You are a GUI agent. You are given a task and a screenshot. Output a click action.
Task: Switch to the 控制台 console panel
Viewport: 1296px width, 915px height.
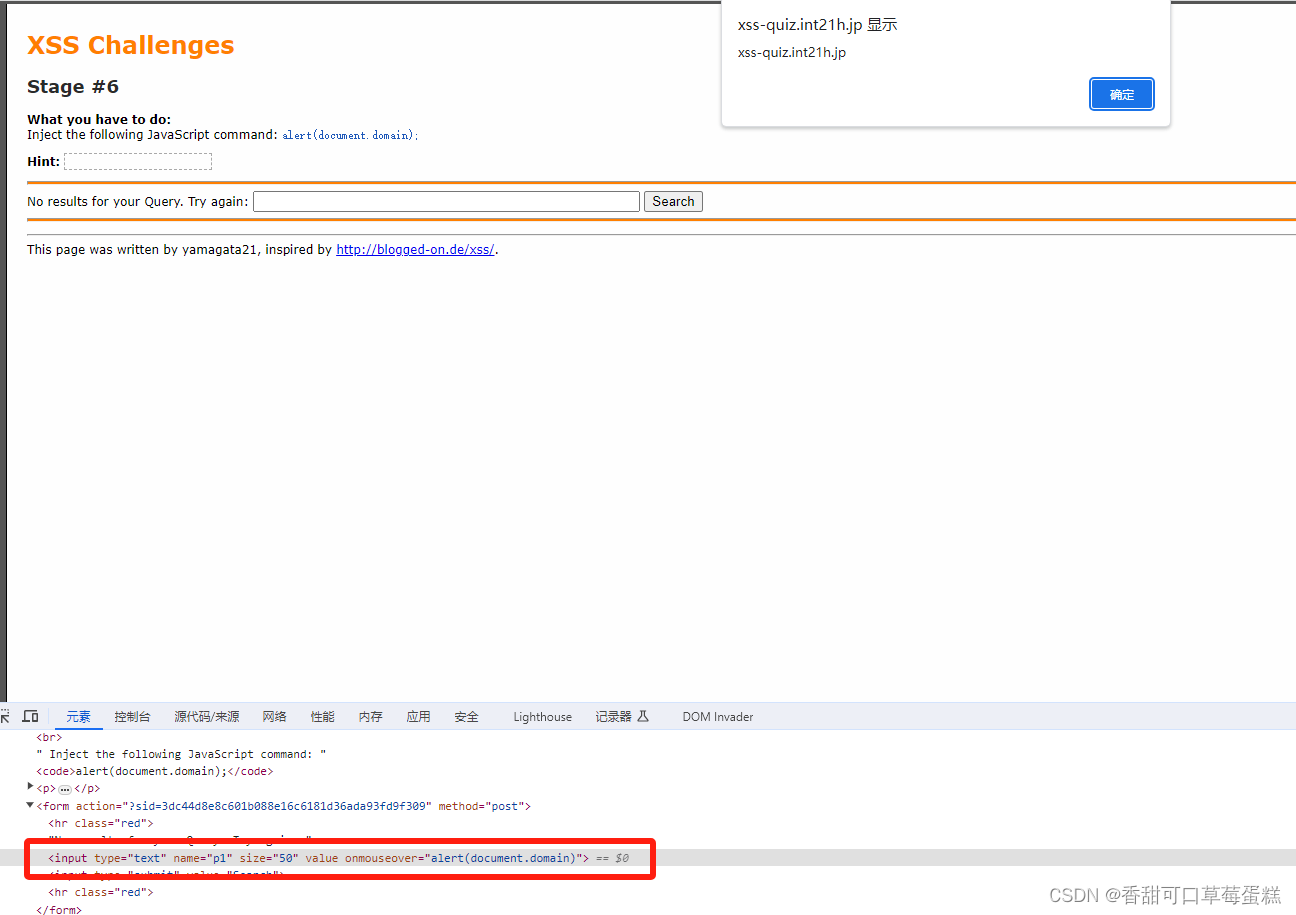pos(132,716)
